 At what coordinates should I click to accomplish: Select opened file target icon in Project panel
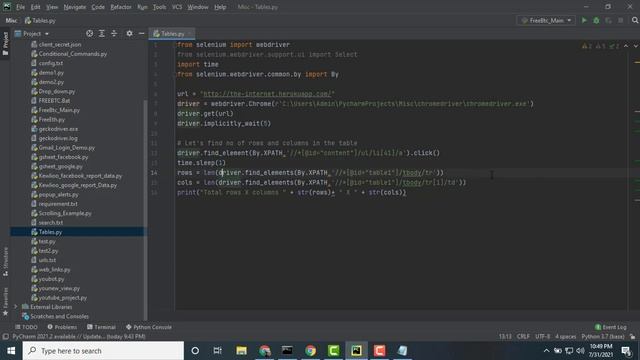[x=89, y=33]
